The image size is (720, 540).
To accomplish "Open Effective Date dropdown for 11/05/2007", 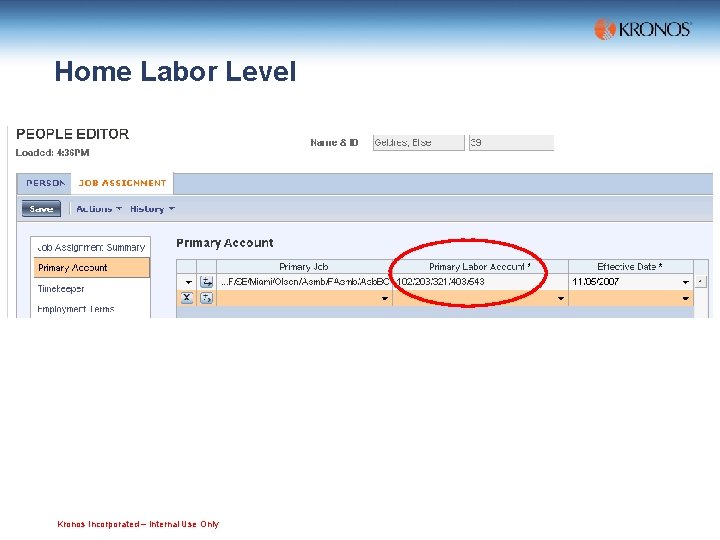I will [686, 282].
